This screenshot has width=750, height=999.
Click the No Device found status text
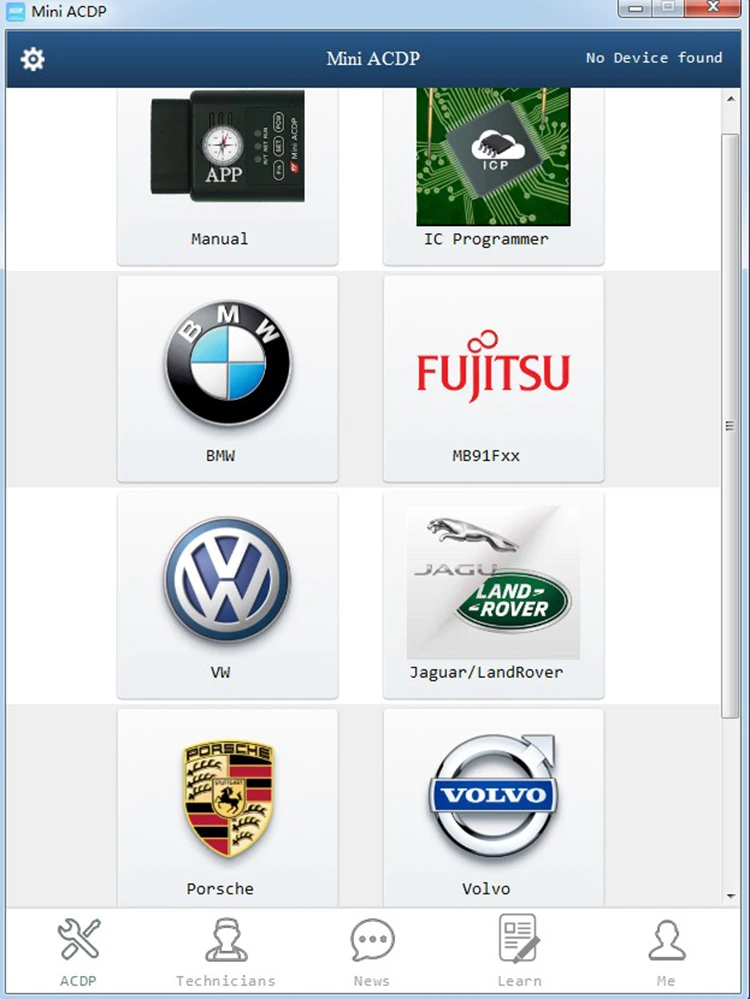654,58
